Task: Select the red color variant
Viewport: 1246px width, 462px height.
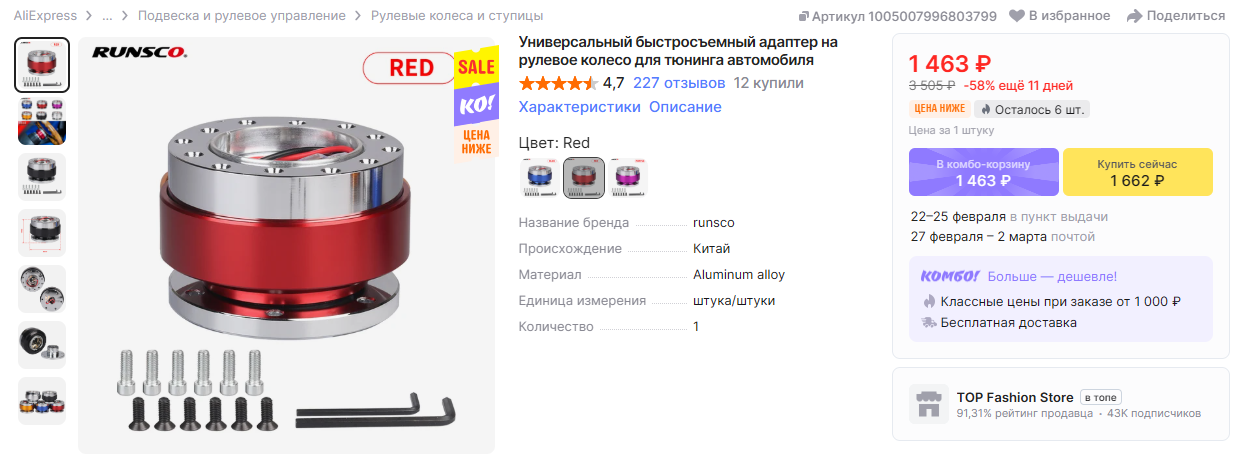Action: click(x=584, y=178)
